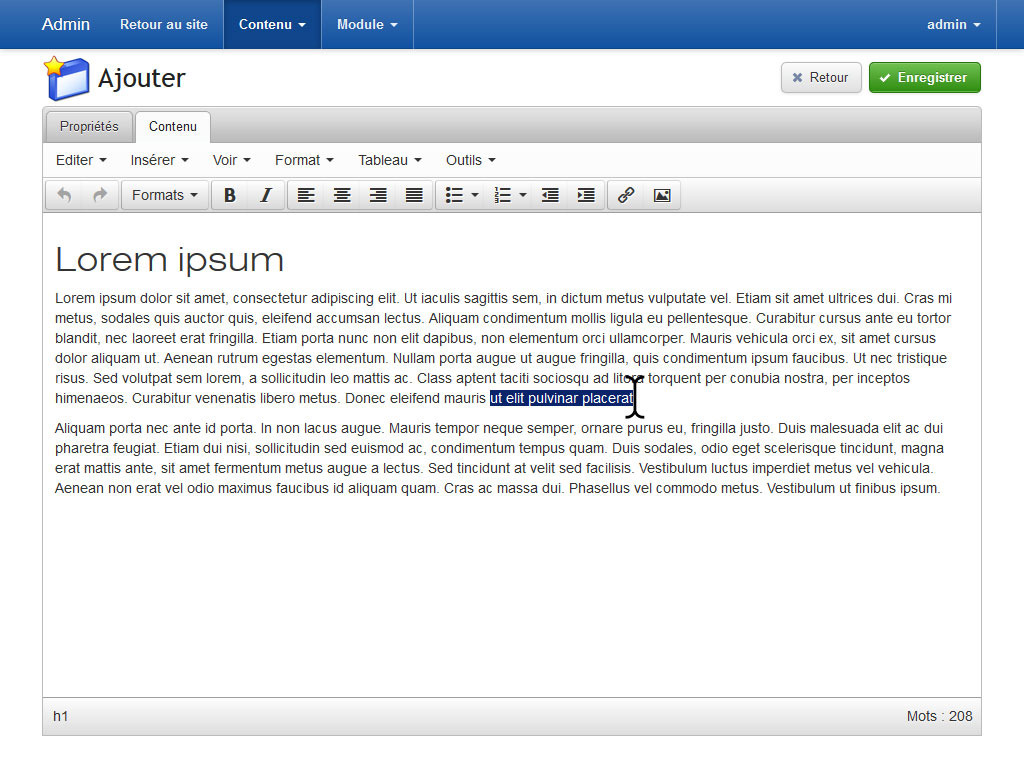The image size is (1024, 775).
Task: Open the Formats dropdown
Action: [165, 195]
